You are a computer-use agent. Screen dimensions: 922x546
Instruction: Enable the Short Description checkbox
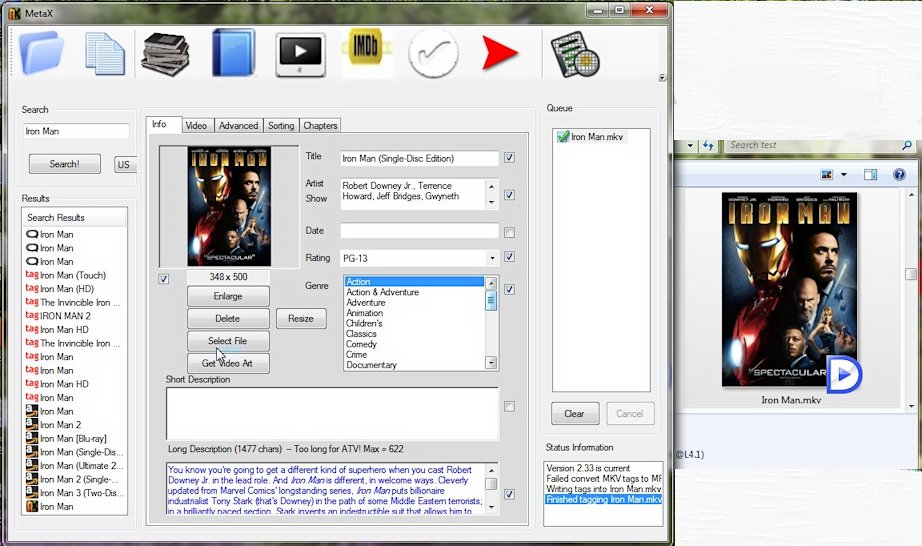click(x=509, y=407)
